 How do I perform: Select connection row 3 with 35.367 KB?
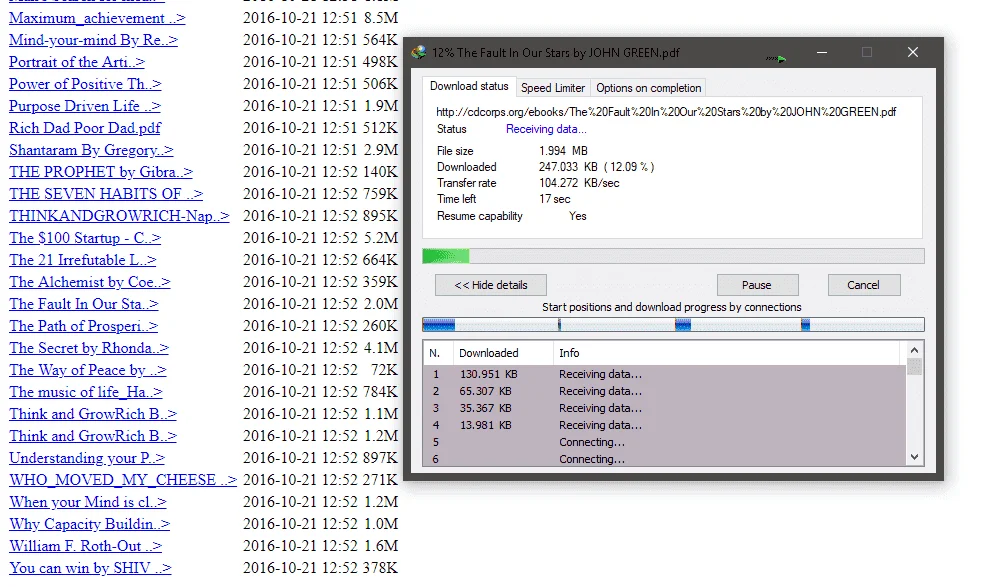664,408
